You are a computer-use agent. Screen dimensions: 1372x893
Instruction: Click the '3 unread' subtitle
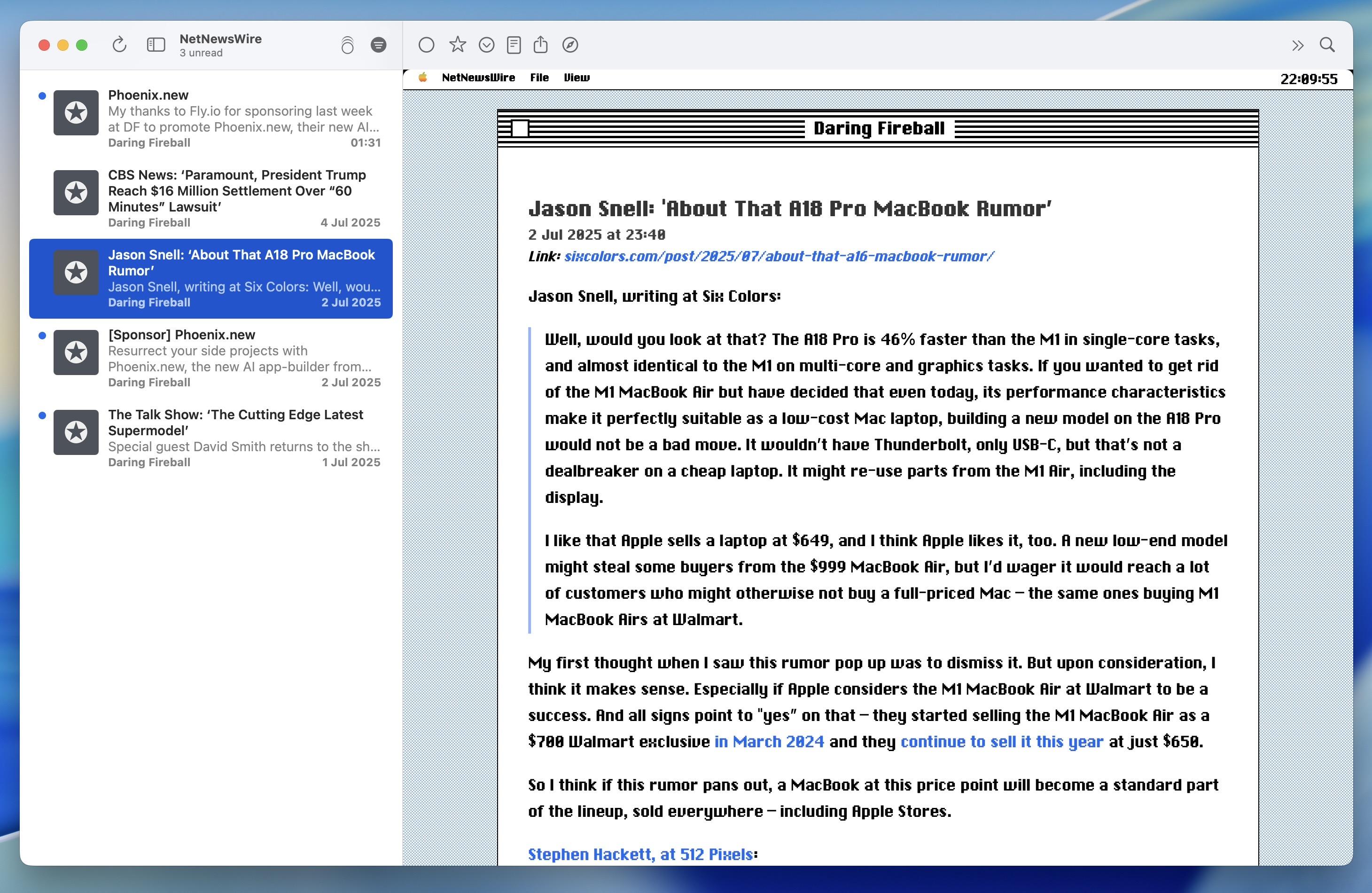(201, 53)
